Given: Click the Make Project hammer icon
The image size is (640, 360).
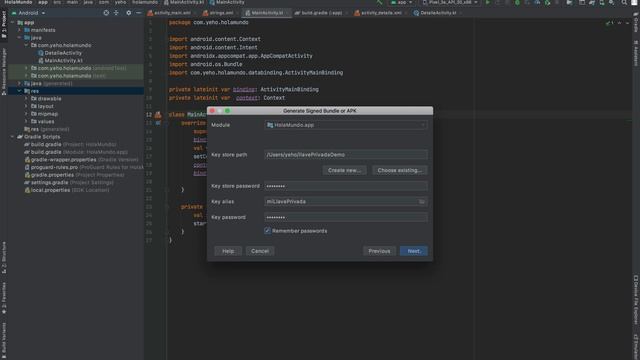Looking at the screenshot, I should pos(379,2).
